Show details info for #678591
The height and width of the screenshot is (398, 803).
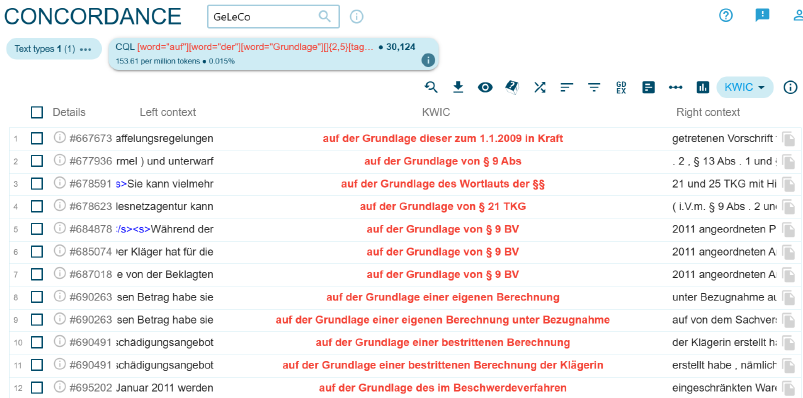pos(59,182)
